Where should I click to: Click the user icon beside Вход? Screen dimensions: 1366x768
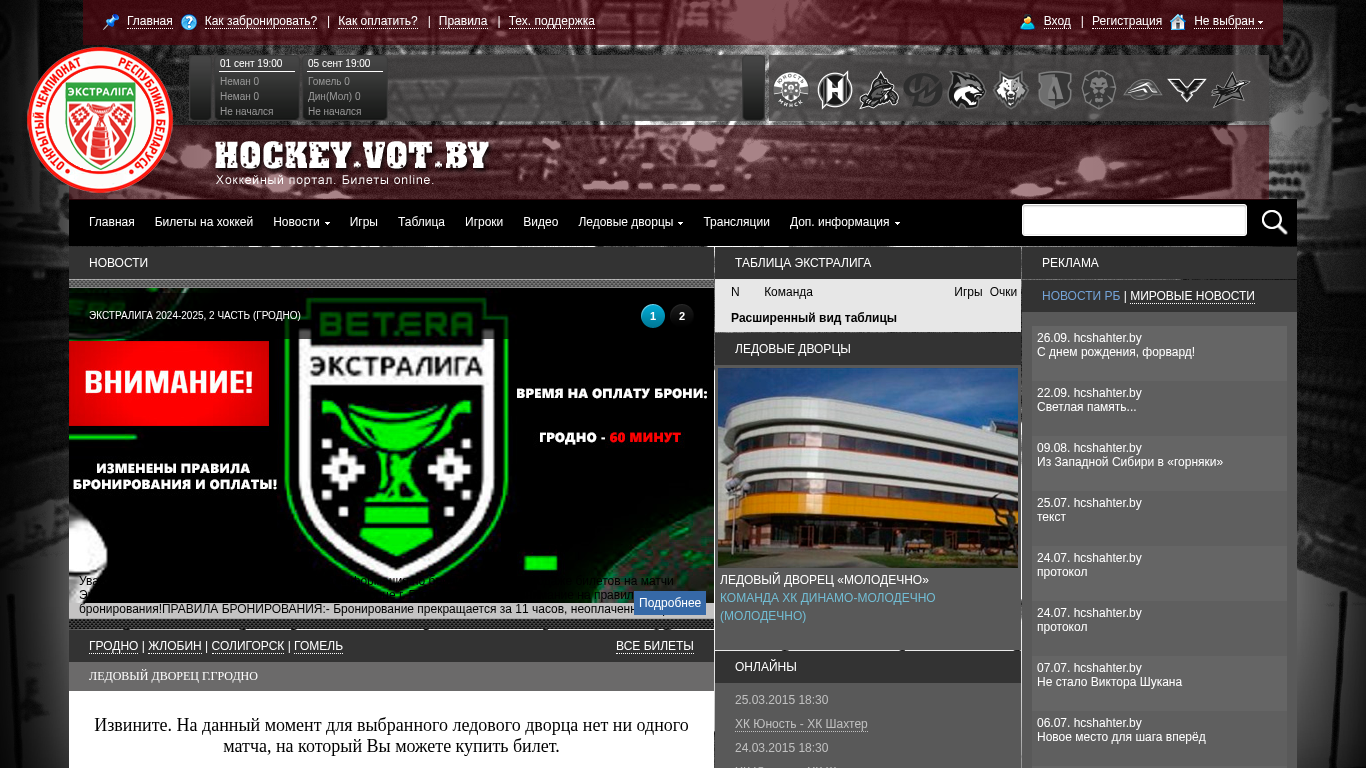(x=1027, y=22)
